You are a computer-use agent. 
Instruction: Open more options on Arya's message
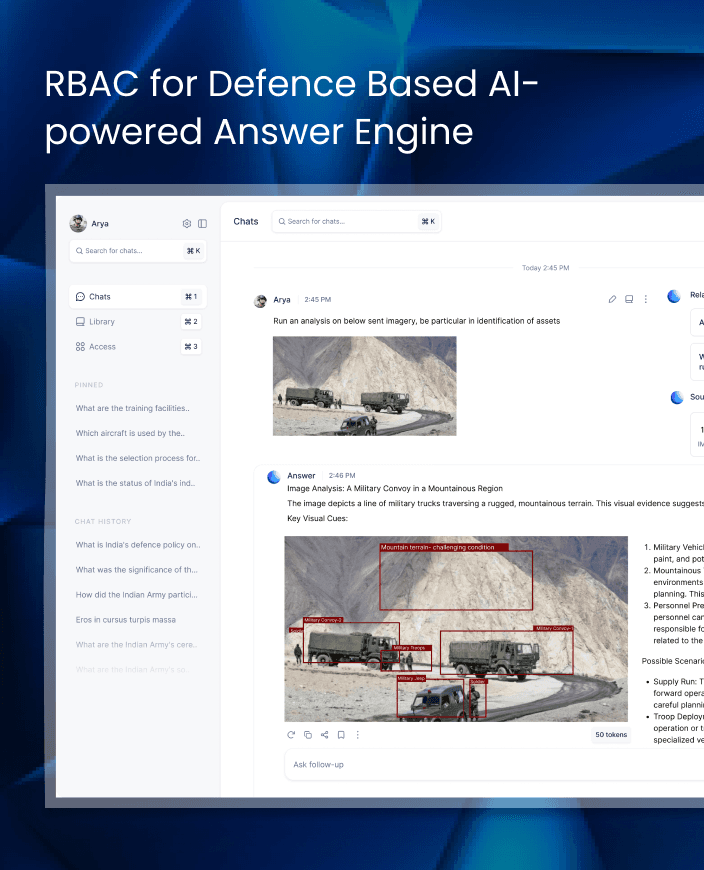[x=646, y=300]
